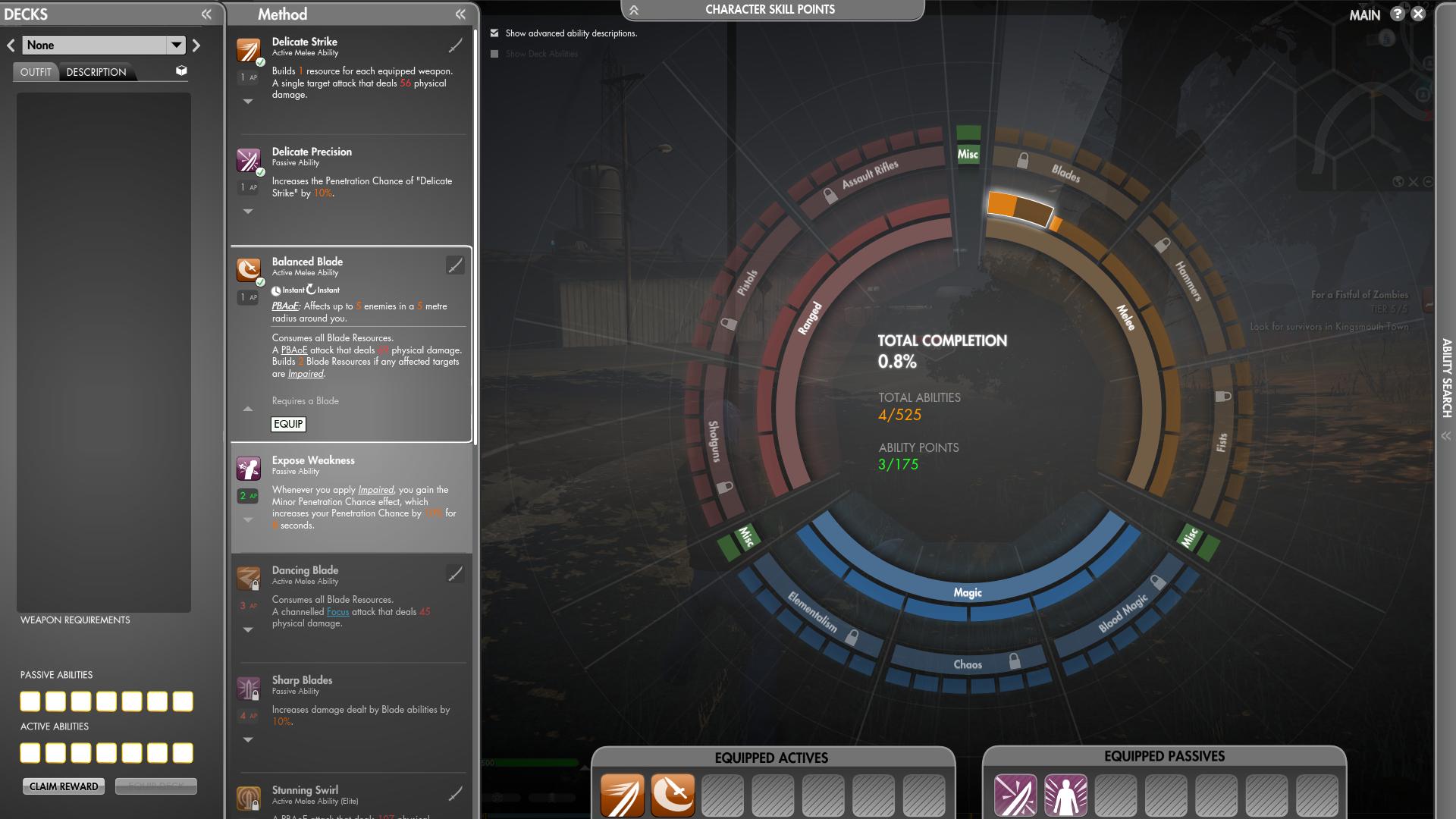Screen dimensions: 1456x819
Task: Select the Blades segment on skill wheel
Action: pyautogui.click(x=1065, y=173)
